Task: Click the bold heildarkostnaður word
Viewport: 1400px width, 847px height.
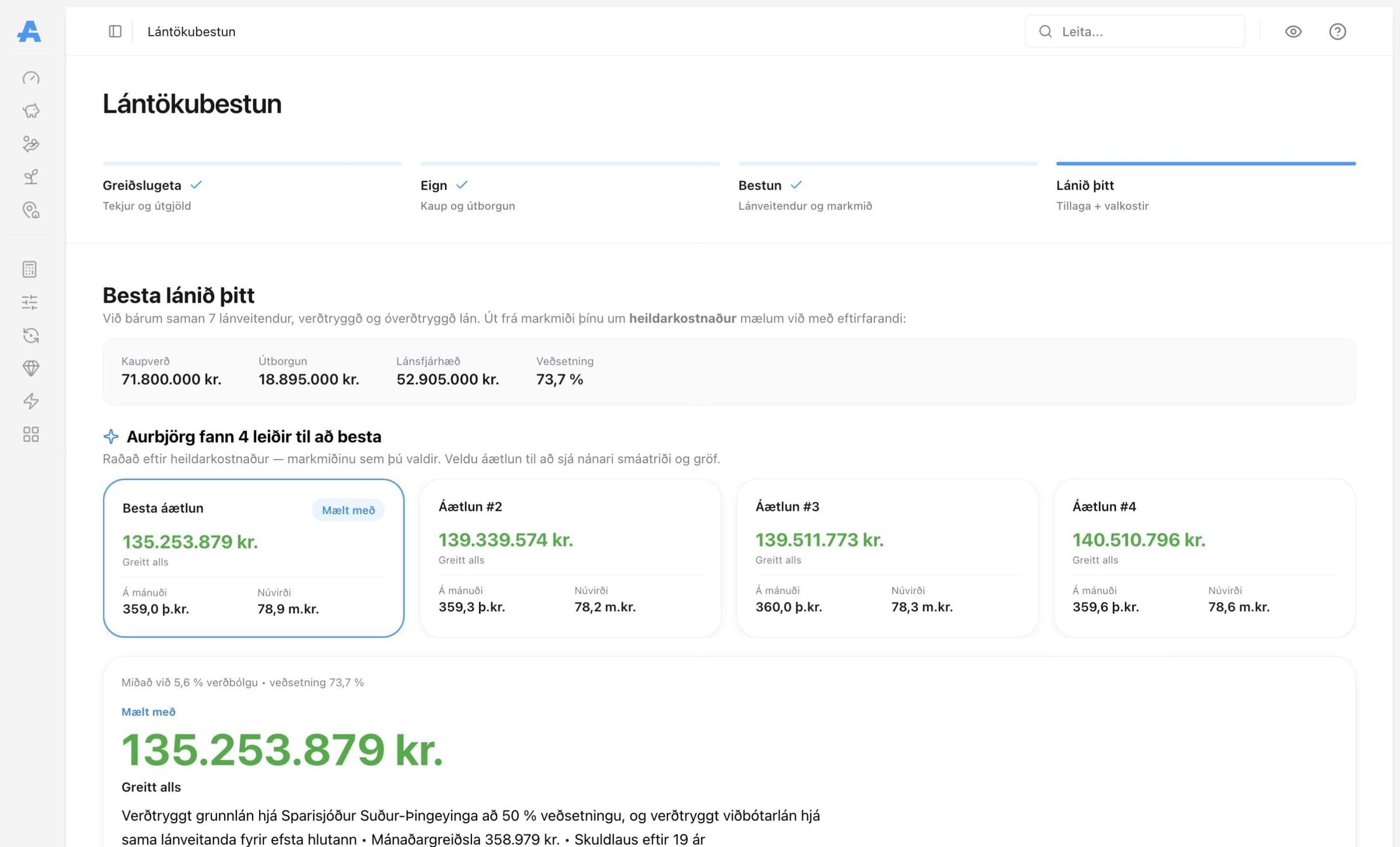Action: [682, 318]
